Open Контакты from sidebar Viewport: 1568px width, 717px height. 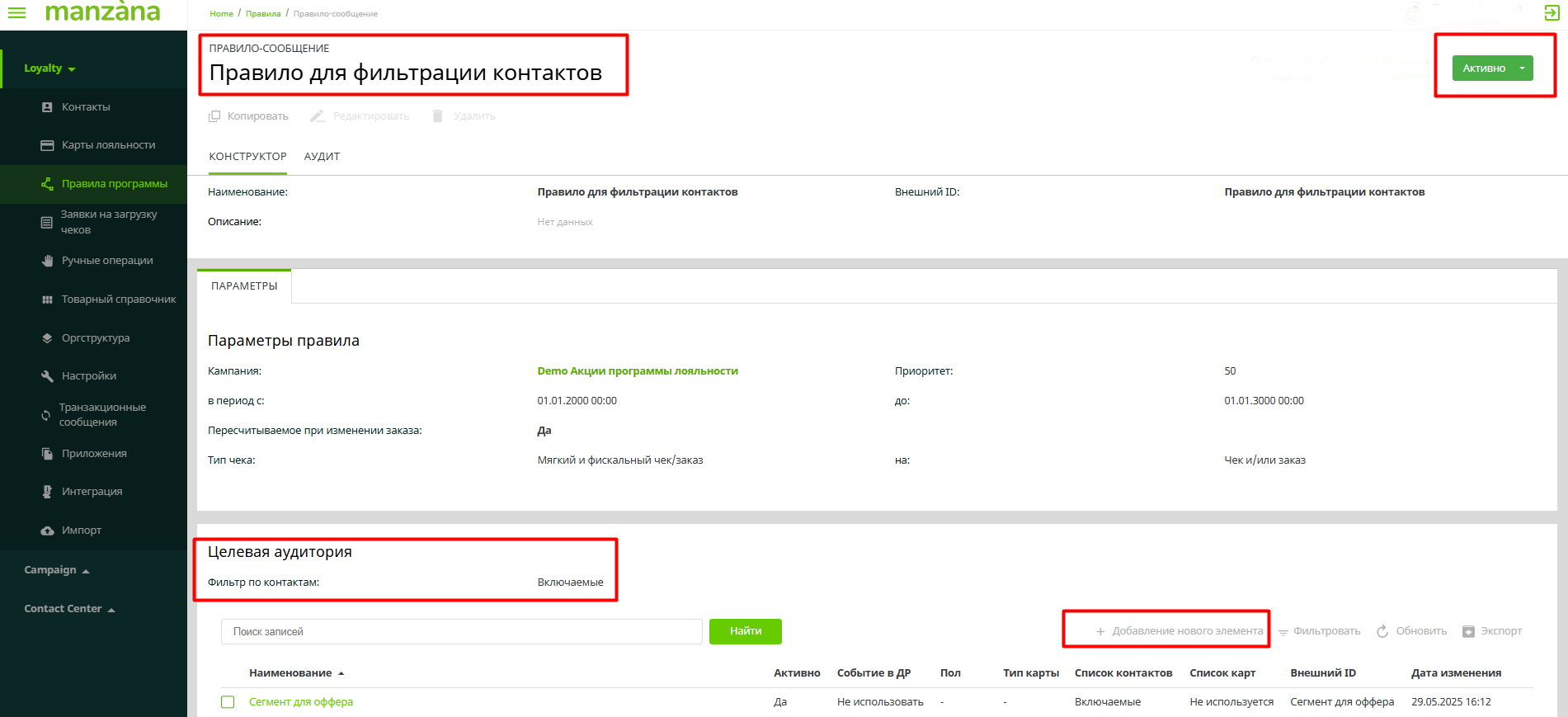pos(86,107)
